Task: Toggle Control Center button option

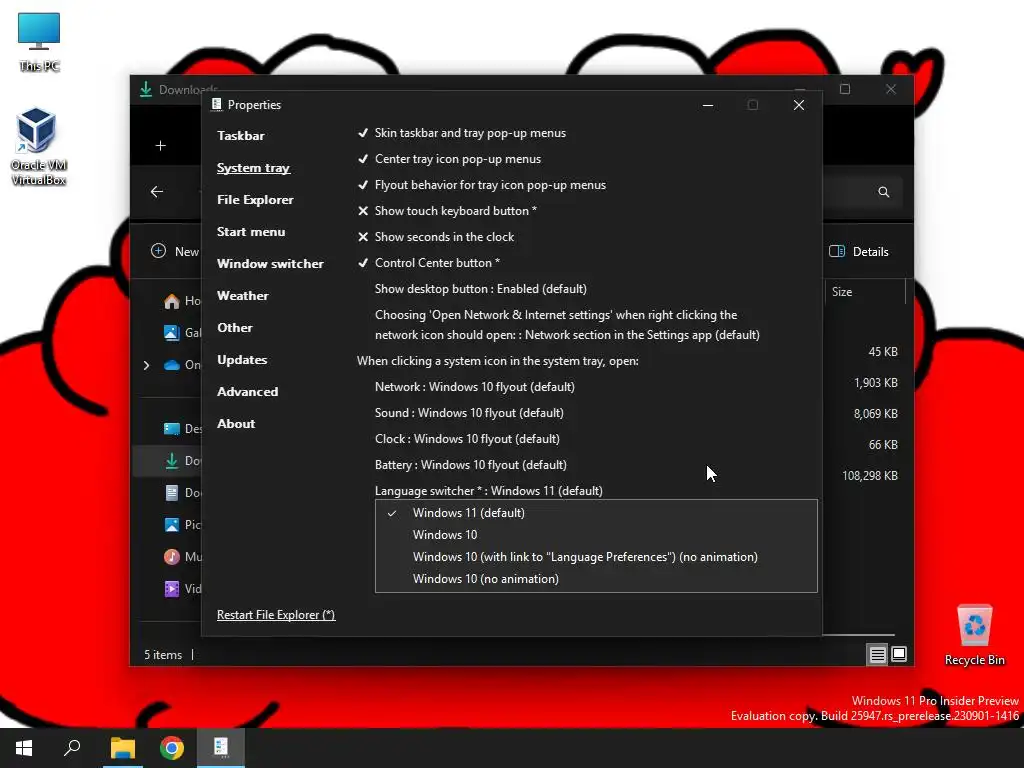Action: tap(428, 263)
